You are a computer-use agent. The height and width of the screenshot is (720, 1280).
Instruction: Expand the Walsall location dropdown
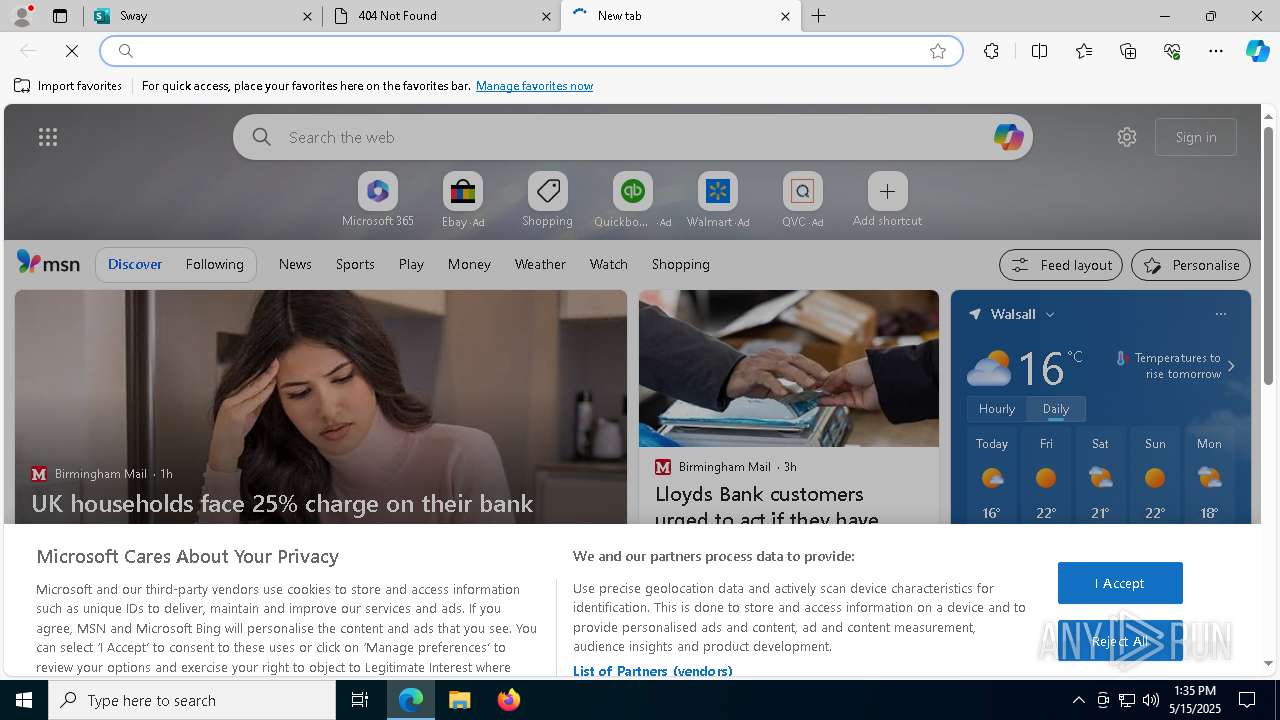pyautogui.click(x=1050, y=314)
